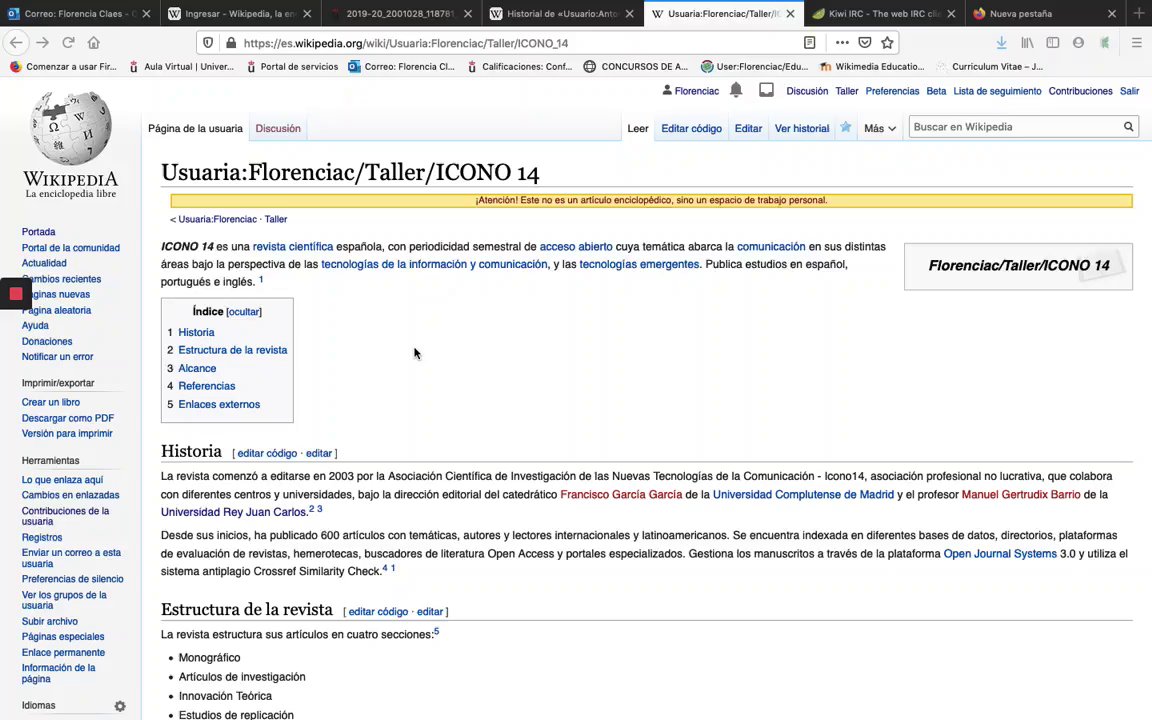This screenshot has width=1152, height=720.
Task: Open Open Journal Systems link
Action: (x=1000, y=553)
